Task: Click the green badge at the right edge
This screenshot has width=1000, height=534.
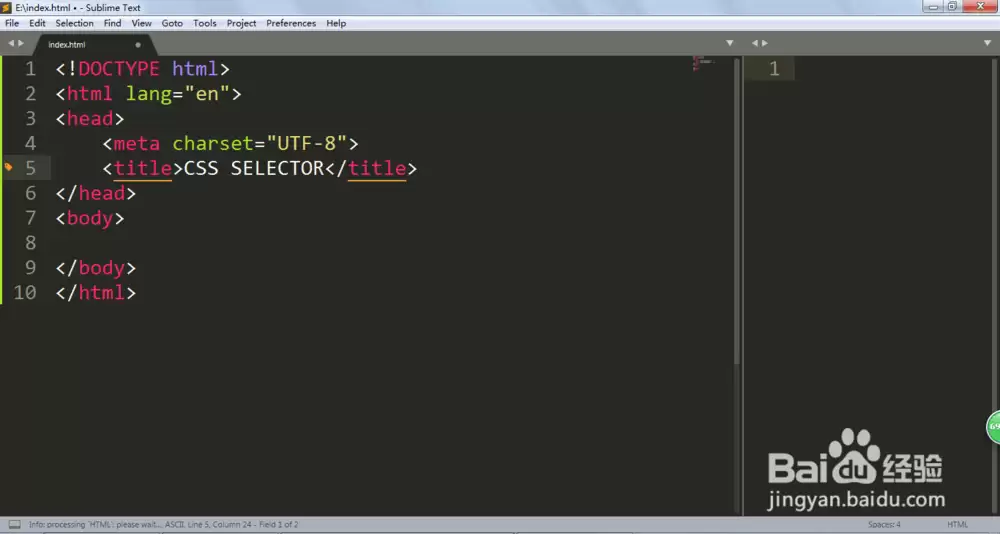Action: click(x=994, y=426)
